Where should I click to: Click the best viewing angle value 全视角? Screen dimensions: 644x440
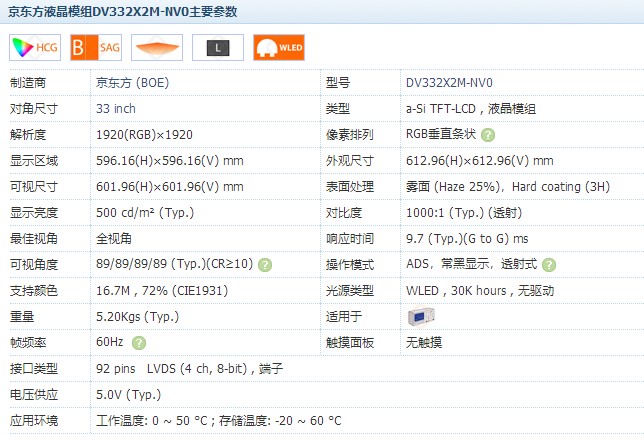tap(114, 239)
